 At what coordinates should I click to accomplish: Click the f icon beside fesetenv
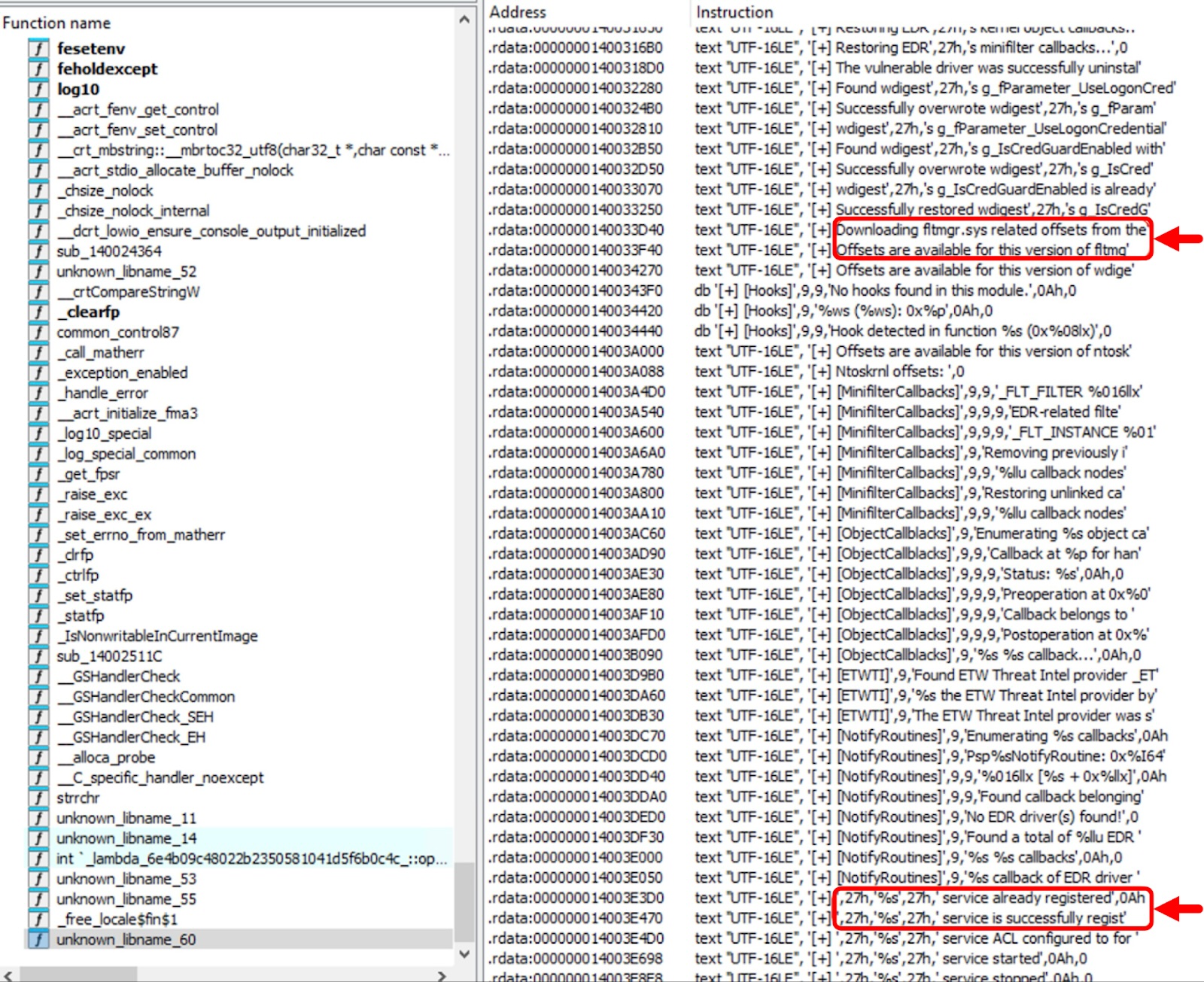38,49
